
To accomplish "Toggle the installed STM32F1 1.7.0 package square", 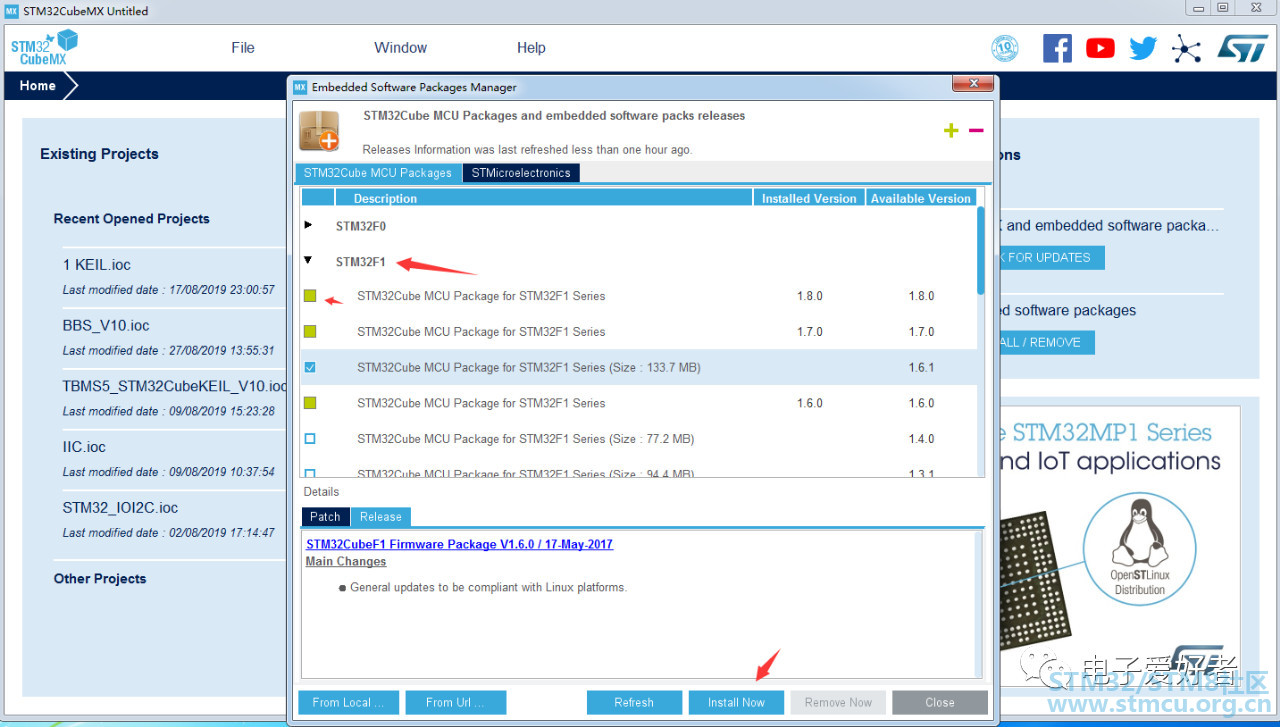I will point(310,332).
